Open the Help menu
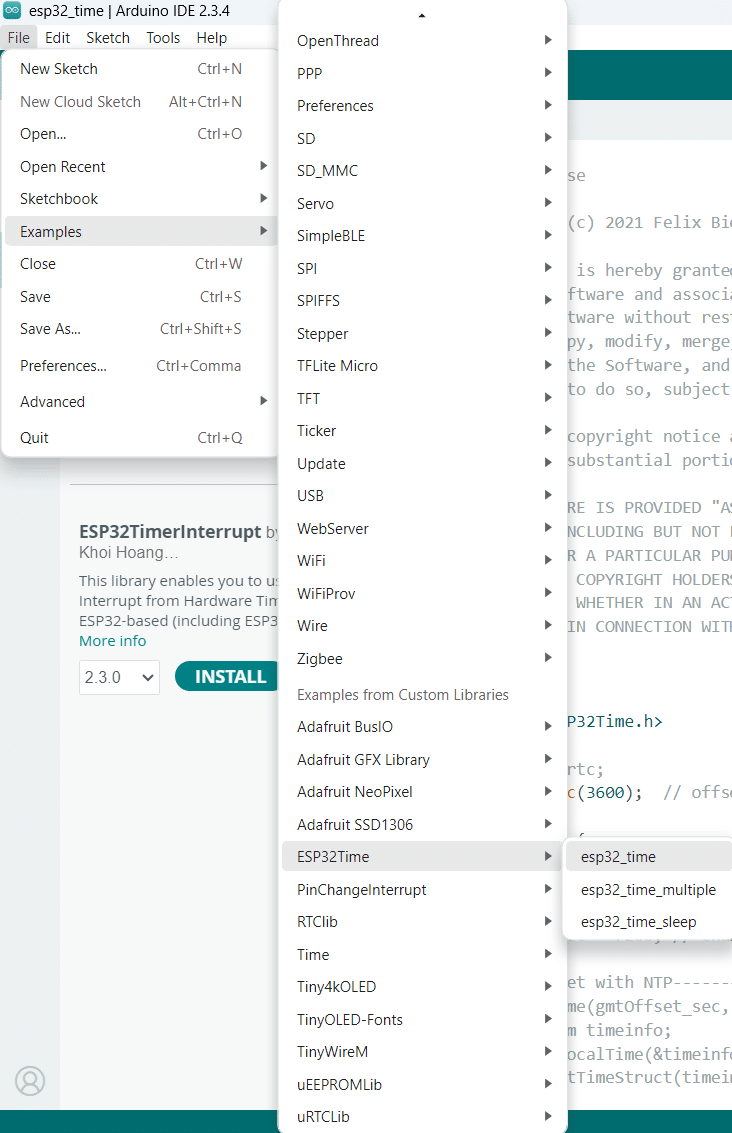Screen dimensions: 732x1133 [x=212, y=38]
